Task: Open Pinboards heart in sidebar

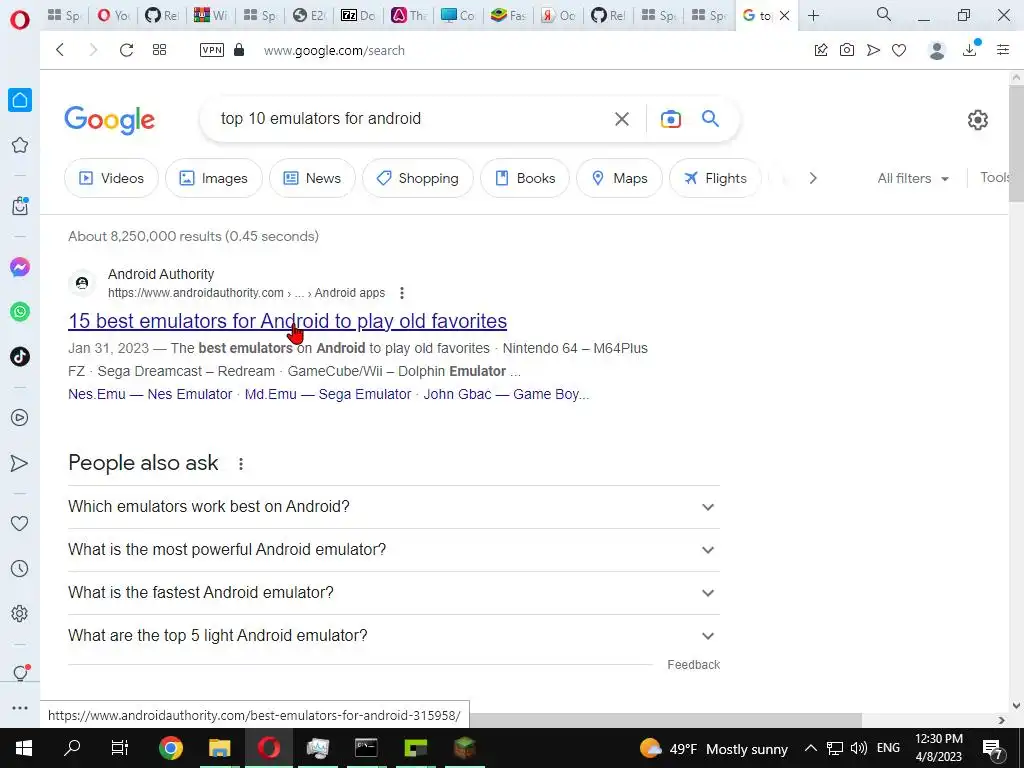Action: tap(20, 523)
